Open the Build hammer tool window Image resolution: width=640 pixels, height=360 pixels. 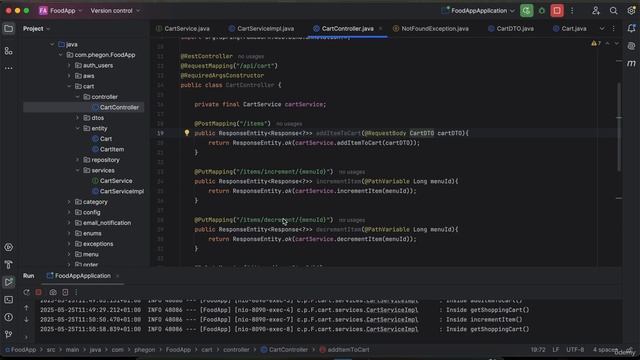[x=8, y=264]
